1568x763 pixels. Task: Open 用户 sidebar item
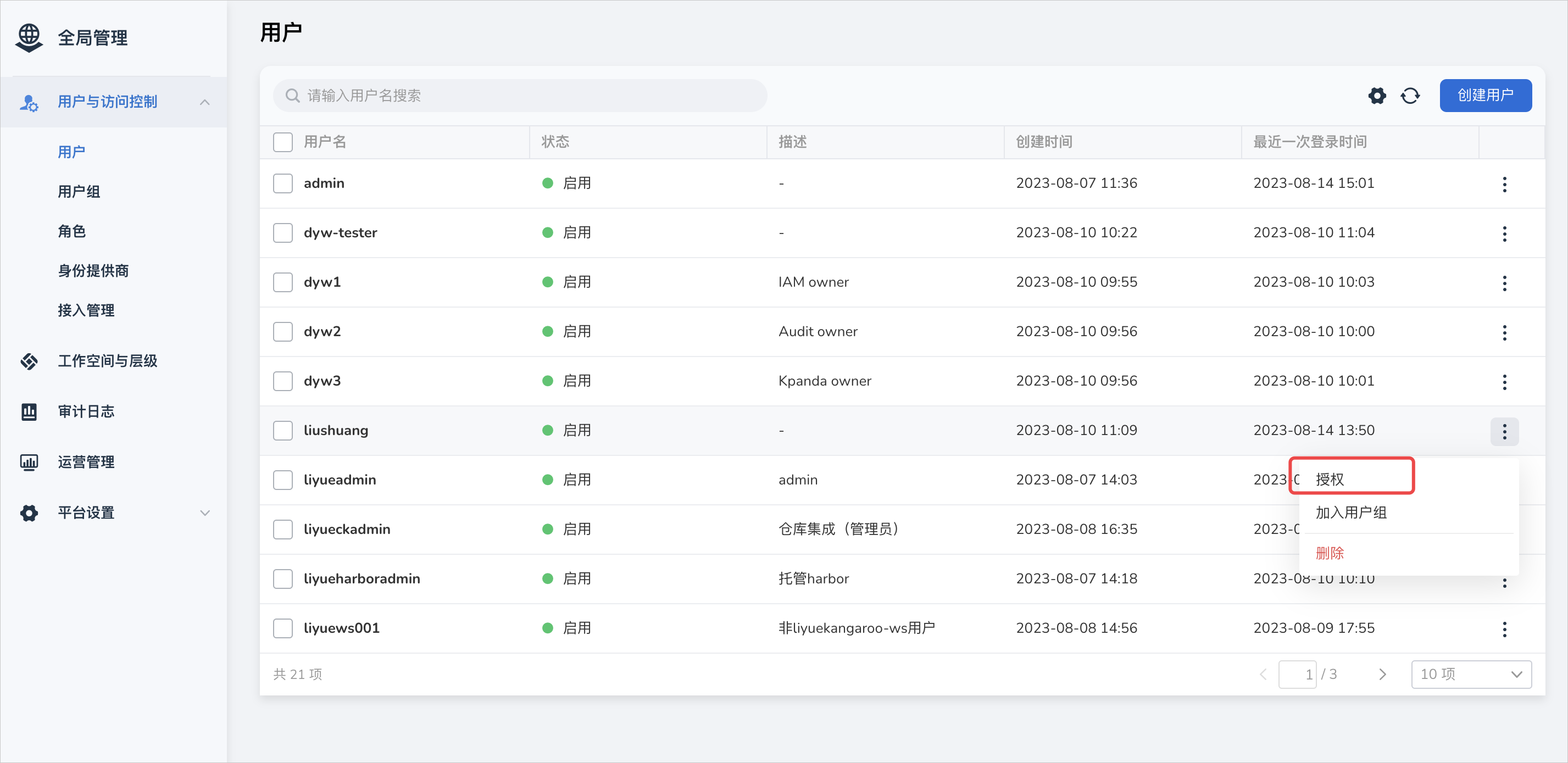click(x=71, y=152)
